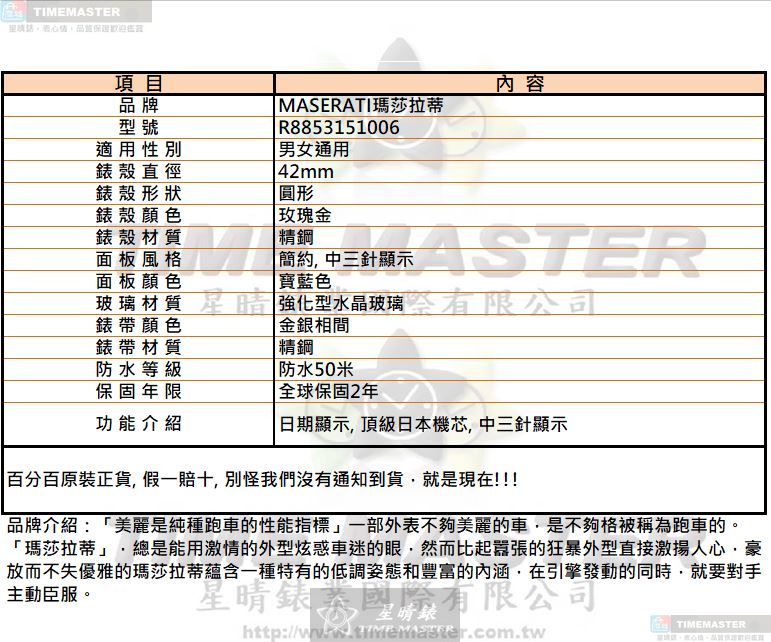771x642 pixels.
Task: Select the 錶帶材質 row label
Action: (x=139, y=347)
